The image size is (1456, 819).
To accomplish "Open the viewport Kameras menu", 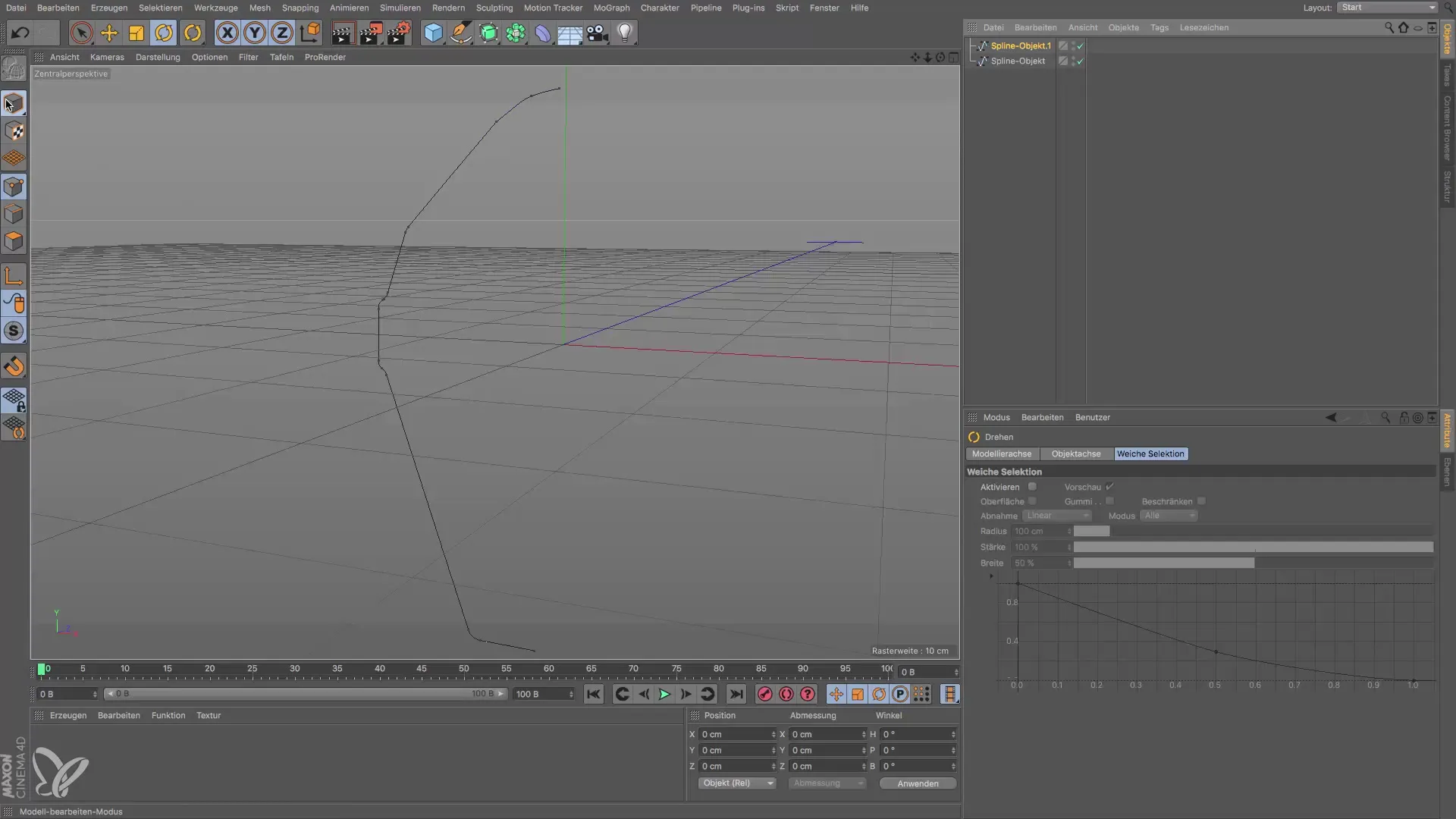I will click(x=107, y=57).
